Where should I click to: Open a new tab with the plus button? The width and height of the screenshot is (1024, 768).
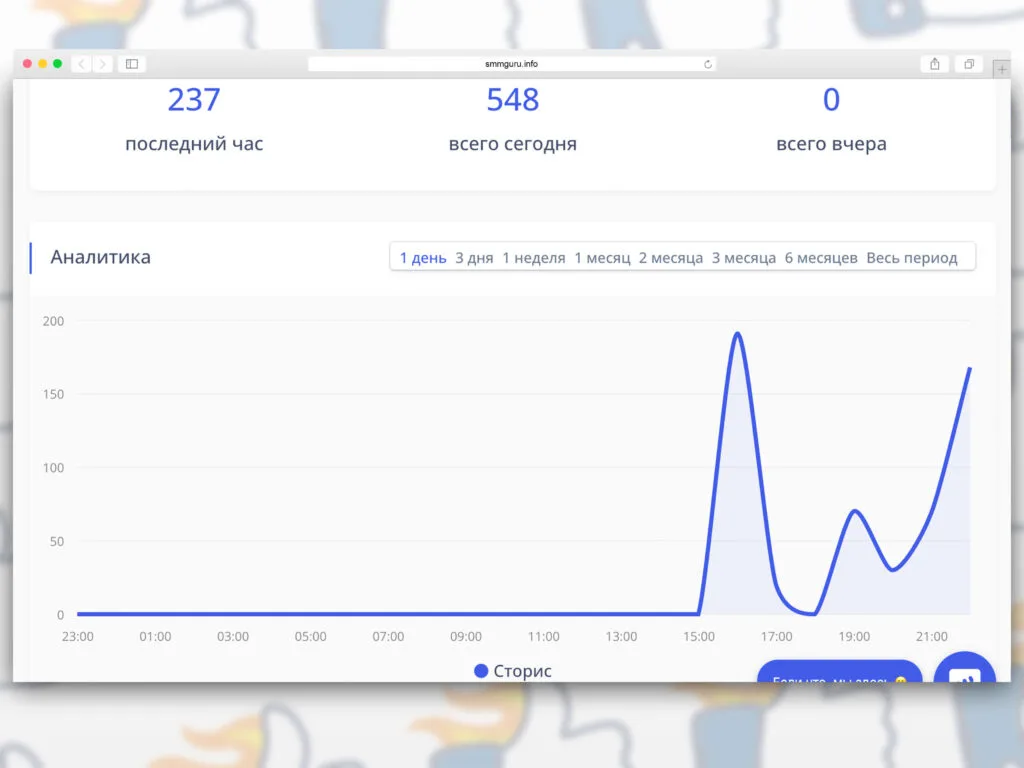[x=1002, y=70]
